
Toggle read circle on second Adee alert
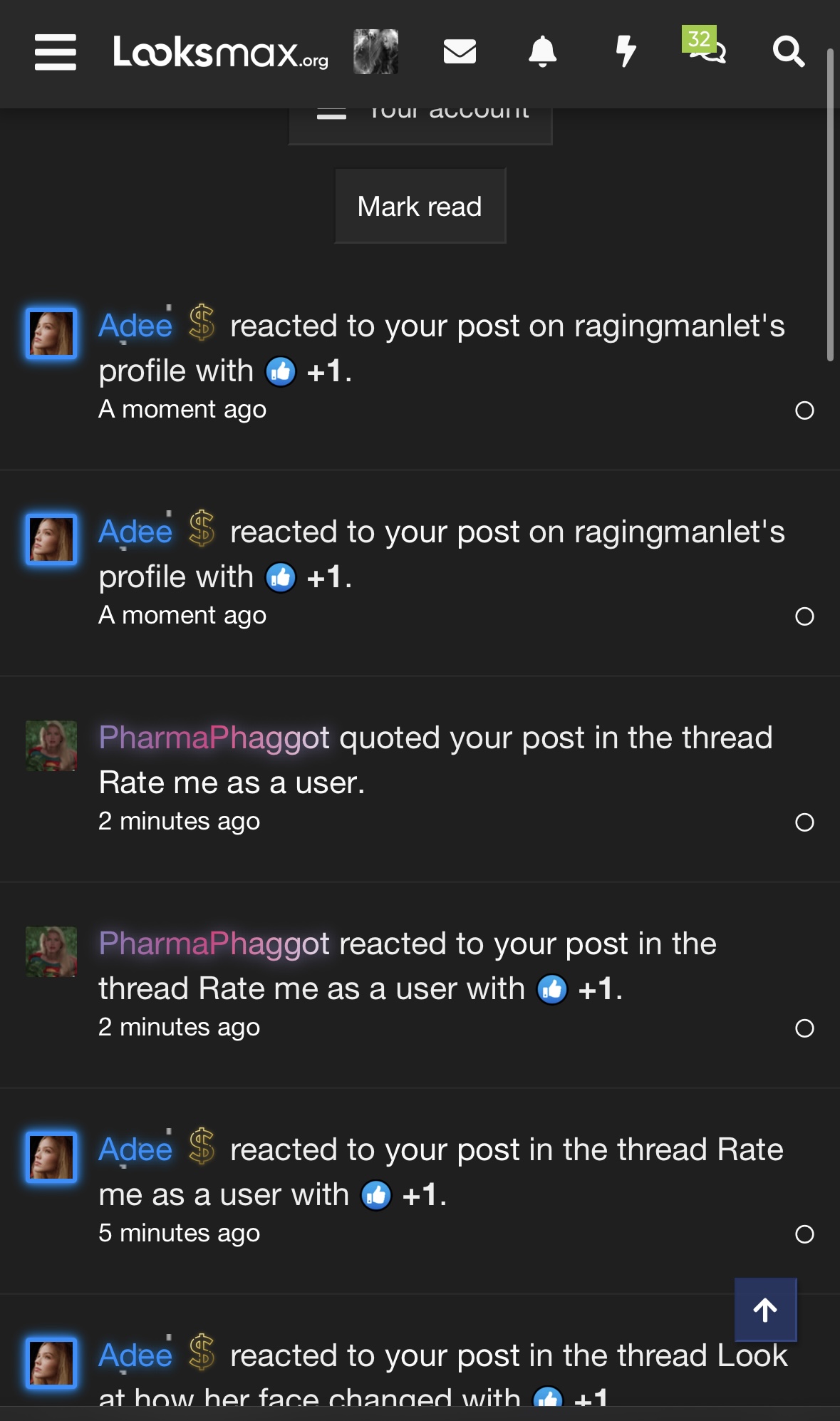[804, 616]
